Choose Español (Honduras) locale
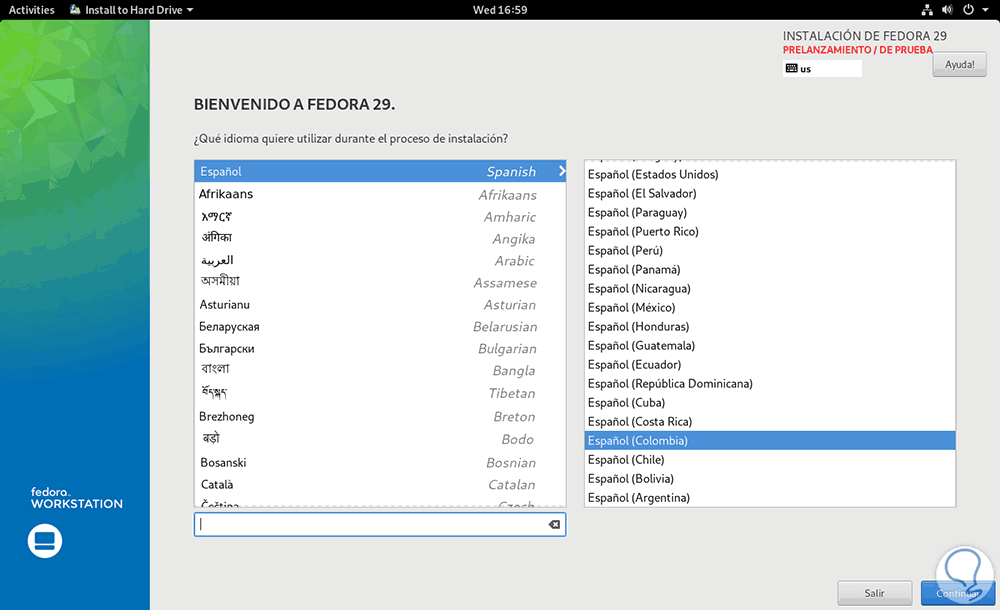1000x610 pixels. pyautogui.click(x=770, y=326)
